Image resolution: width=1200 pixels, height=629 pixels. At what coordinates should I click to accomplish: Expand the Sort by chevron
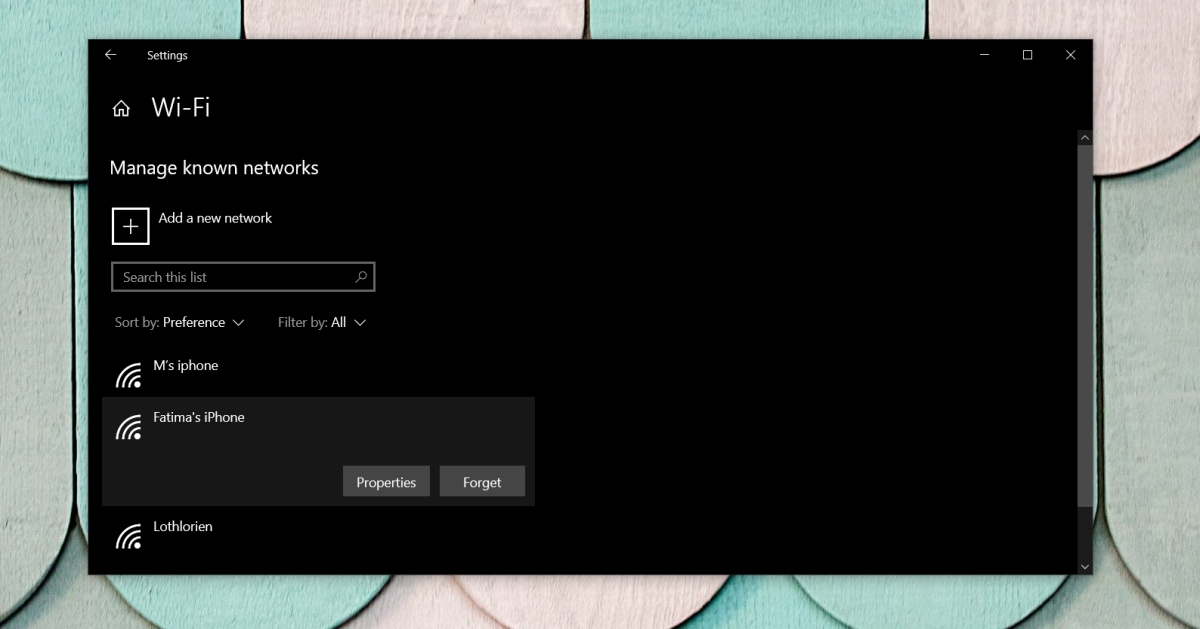pos(240,322)
